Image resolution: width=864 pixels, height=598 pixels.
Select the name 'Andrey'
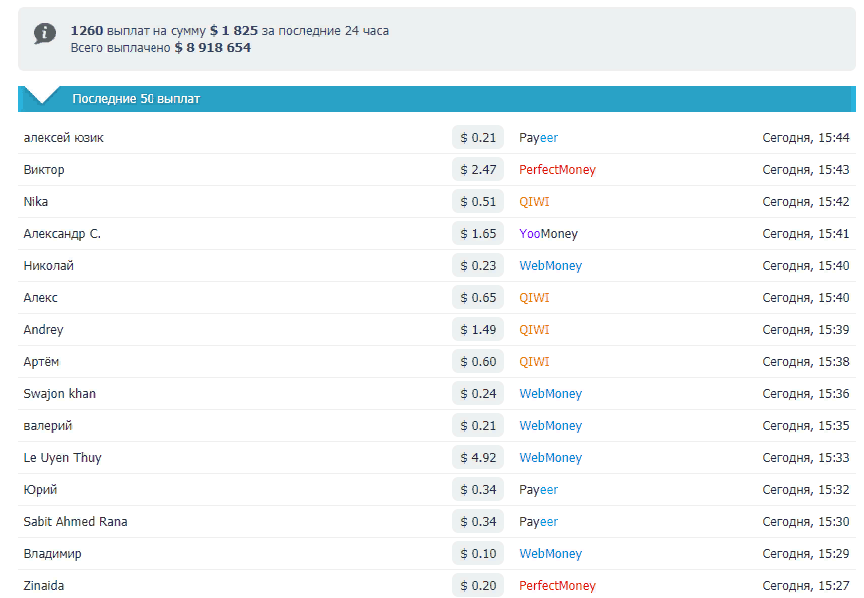tap(44, 330)
